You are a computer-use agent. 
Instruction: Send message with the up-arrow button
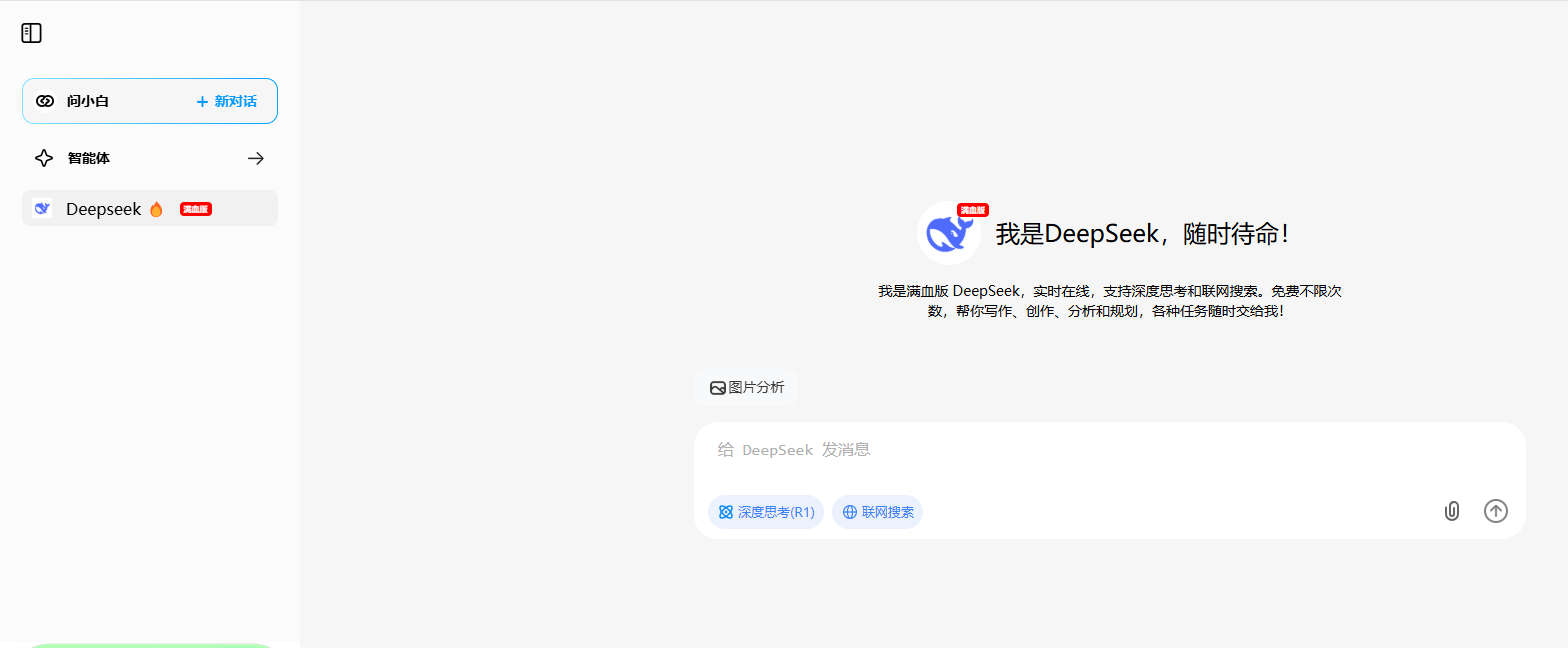[x=1495, y=511]
